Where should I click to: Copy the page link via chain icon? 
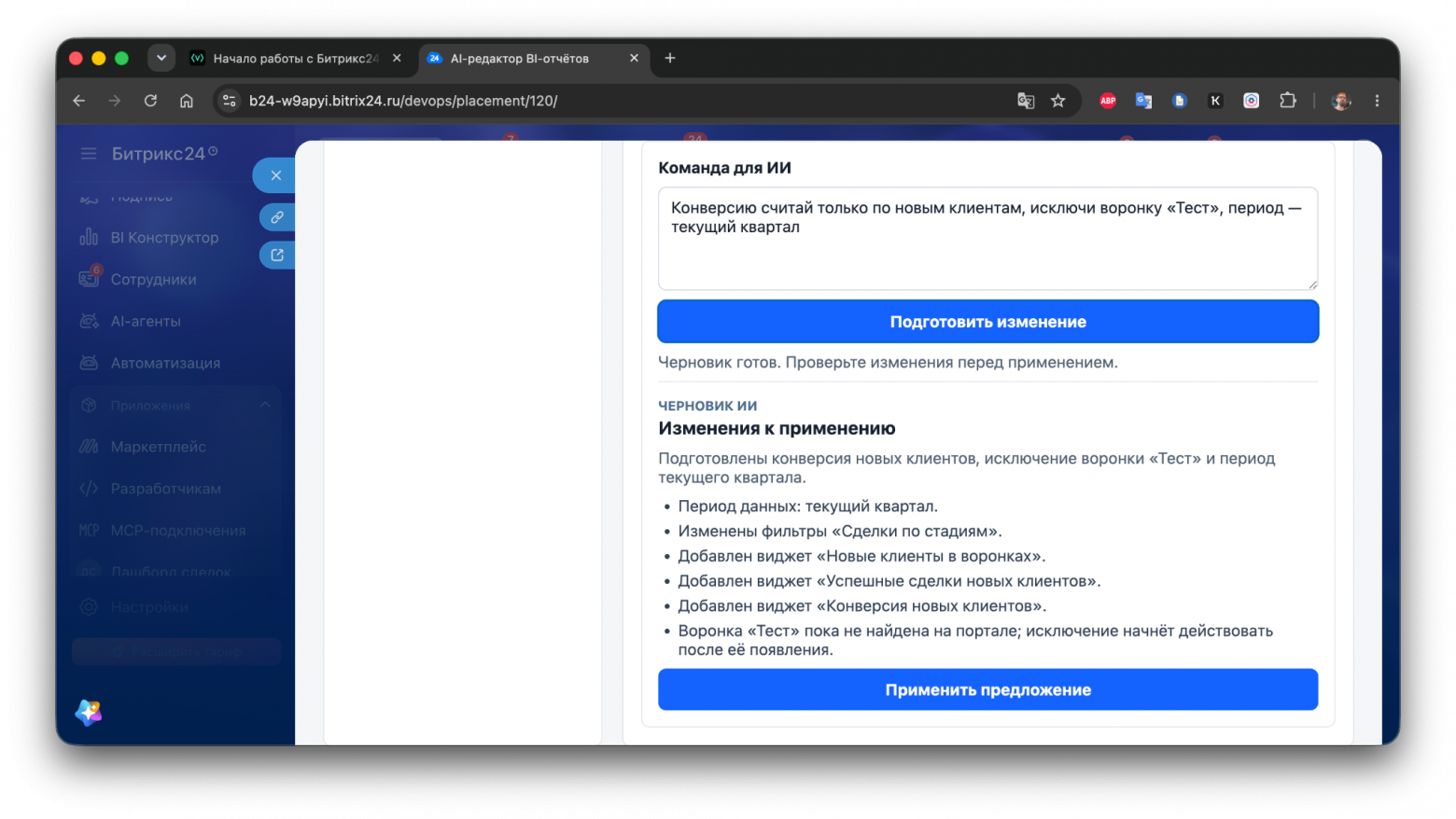pyautogui.click(x=277, y=217)
